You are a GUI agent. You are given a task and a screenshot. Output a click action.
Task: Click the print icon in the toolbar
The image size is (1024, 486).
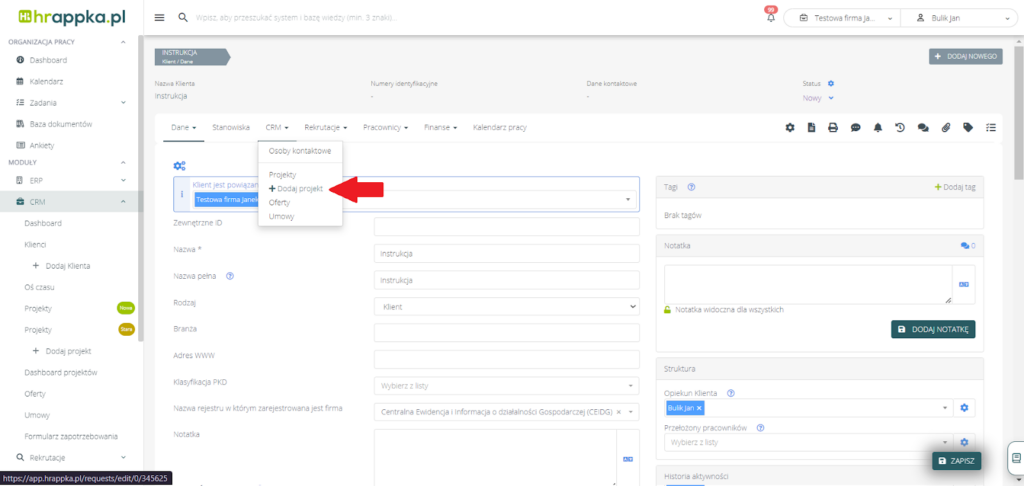coord(832,128)
